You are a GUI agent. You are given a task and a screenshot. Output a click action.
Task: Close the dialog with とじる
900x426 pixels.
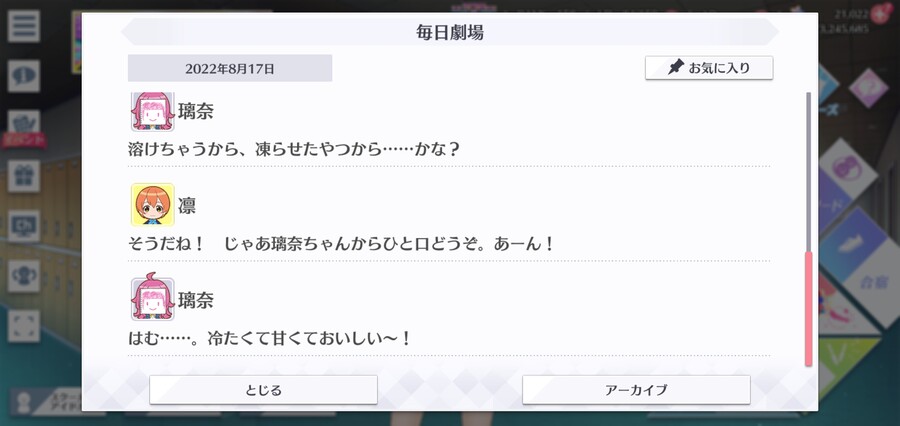263,390
